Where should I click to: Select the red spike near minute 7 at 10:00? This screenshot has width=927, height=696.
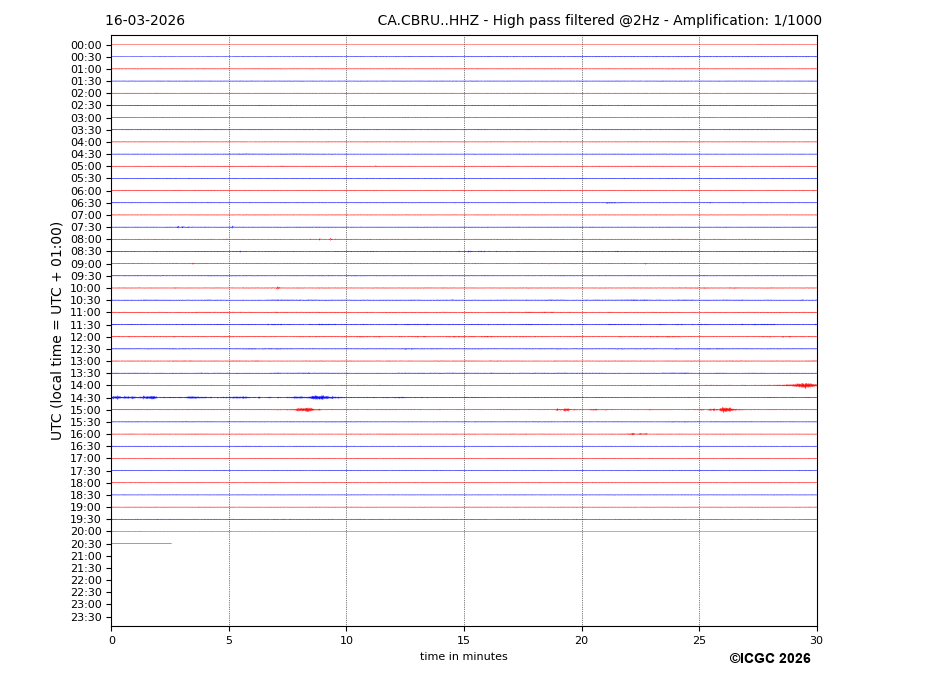click(x=277, y=288)
